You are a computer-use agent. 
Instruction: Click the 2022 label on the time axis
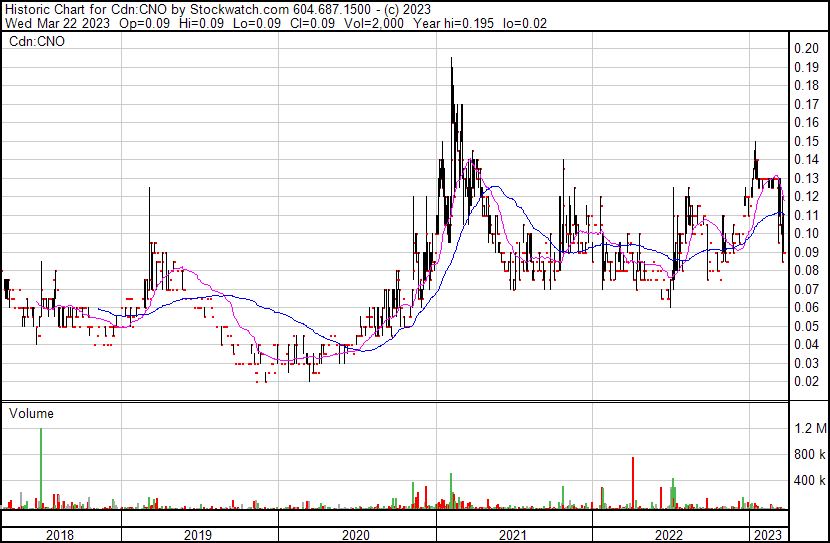pyautogui.click(x=669, y=536)
